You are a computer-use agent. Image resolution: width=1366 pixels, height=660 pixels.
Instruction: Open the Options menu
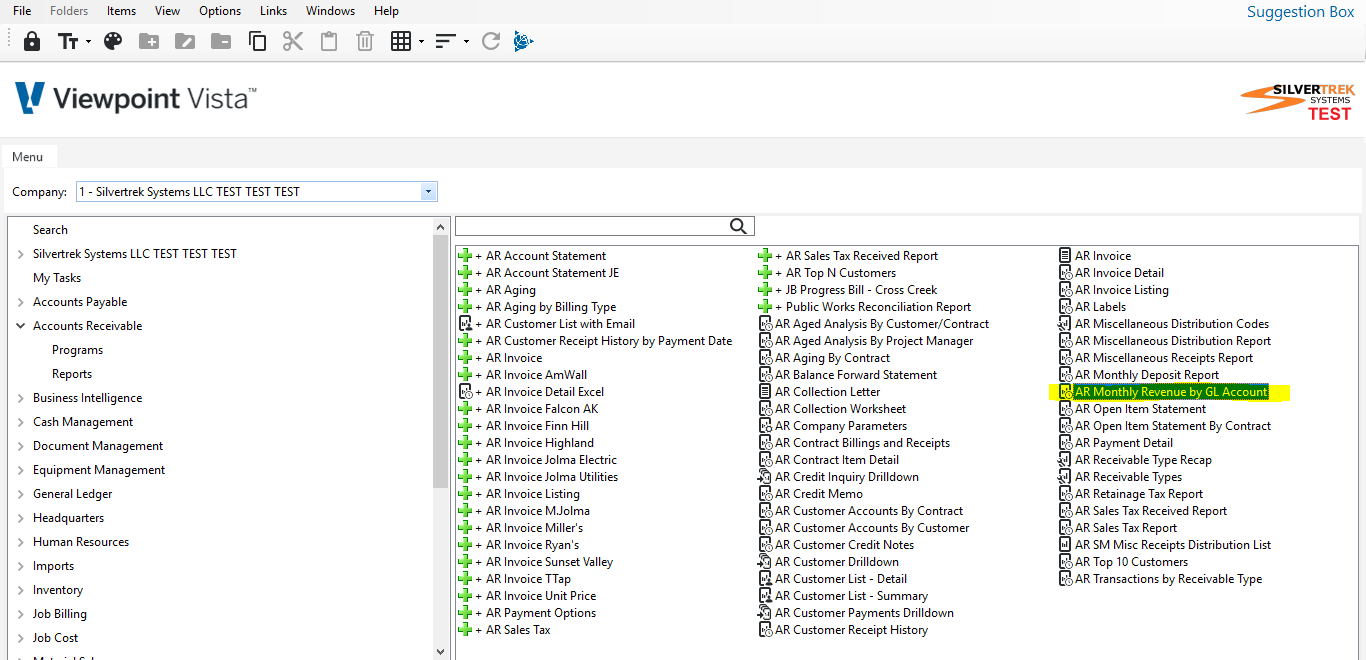coord(220,11)
